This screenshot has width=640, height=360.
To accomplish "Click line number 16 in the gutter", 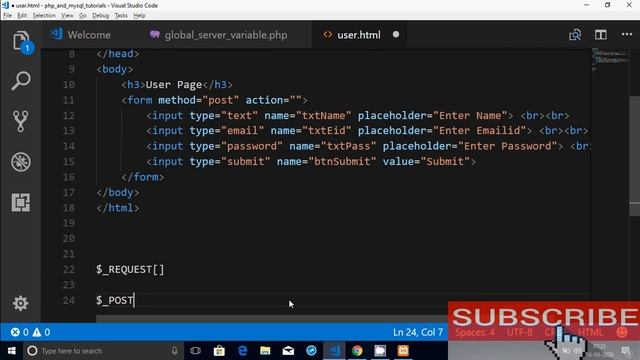I will point(69,177).
